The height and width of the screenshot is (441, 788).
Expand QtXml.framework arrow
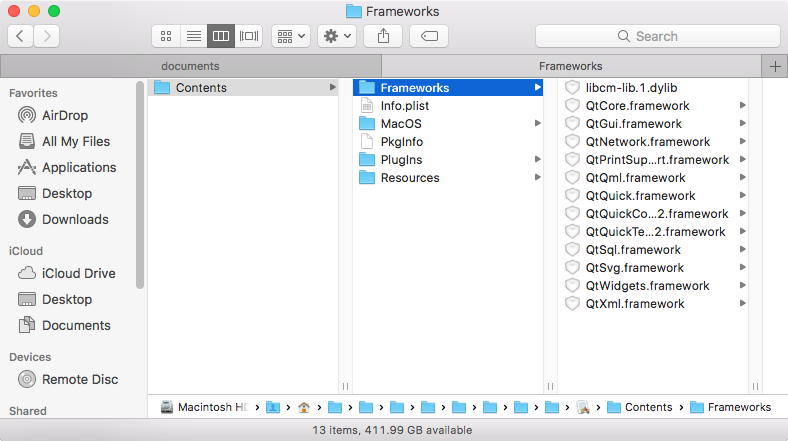[742, 304]
